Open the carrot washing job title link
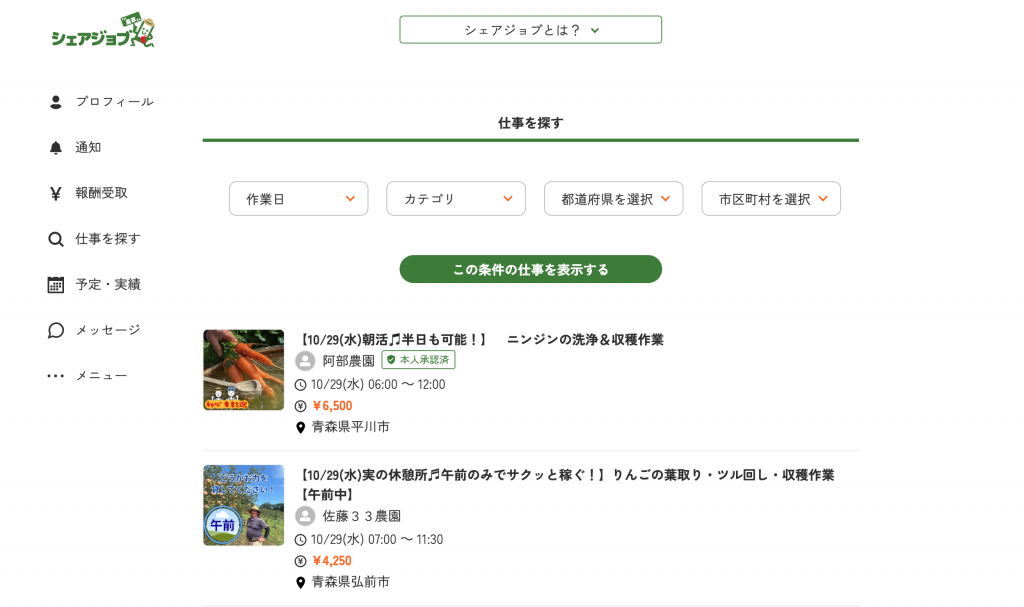Screen dimensions: 1024x607 tap(481, 339)
